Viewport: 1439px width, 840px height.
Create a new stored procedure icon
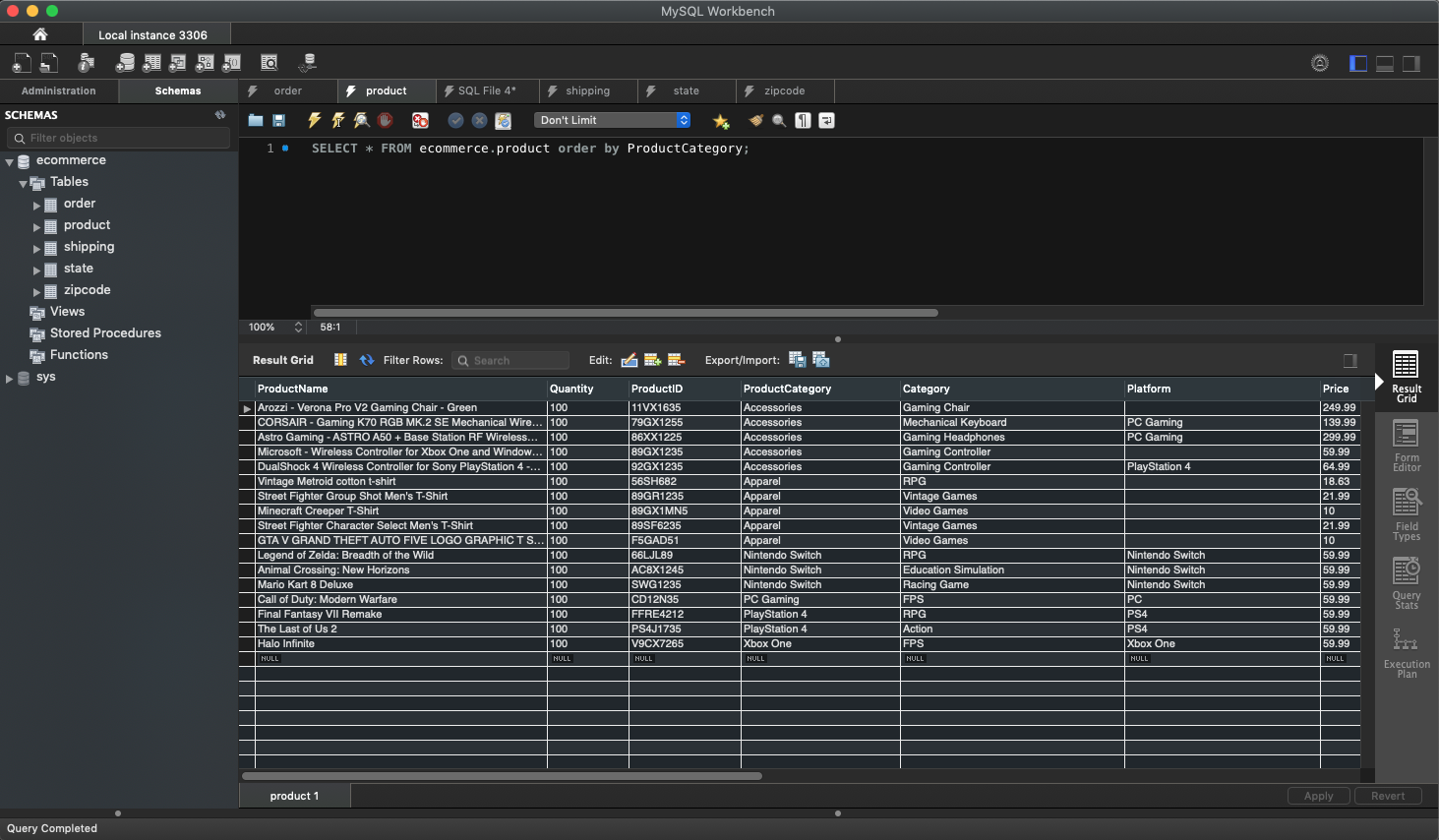point(205,63)
